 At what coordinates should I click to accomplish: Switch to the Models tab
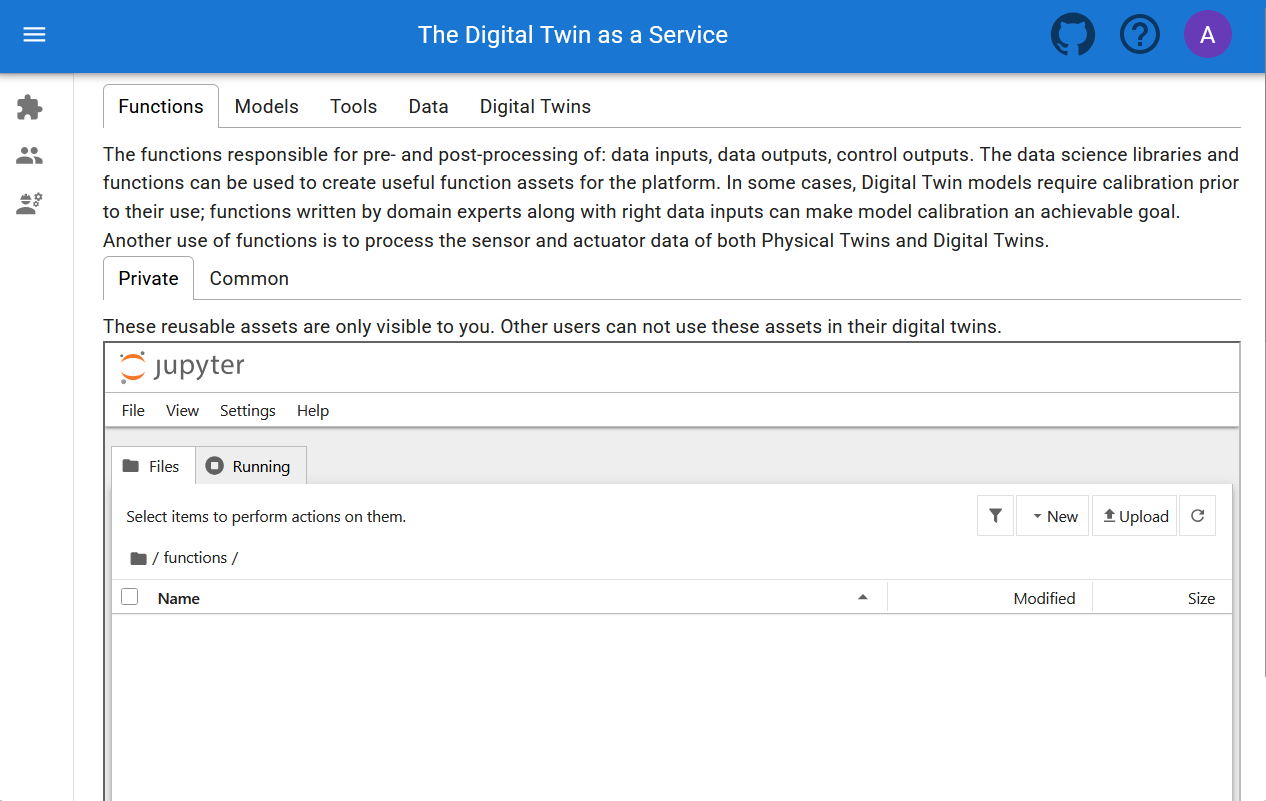click(267, 106)
